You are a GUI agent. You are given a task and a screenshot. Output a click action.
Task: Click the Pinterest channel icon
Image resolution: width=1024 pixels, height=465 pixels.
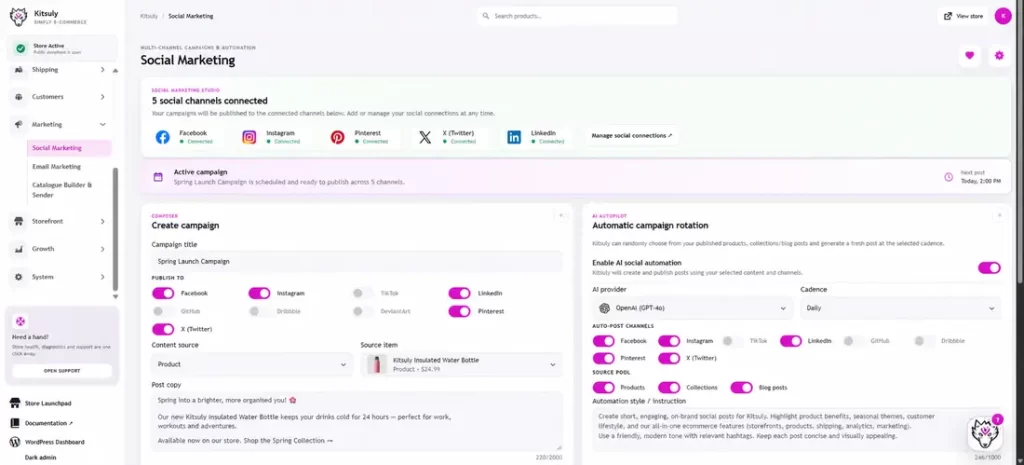338,137
